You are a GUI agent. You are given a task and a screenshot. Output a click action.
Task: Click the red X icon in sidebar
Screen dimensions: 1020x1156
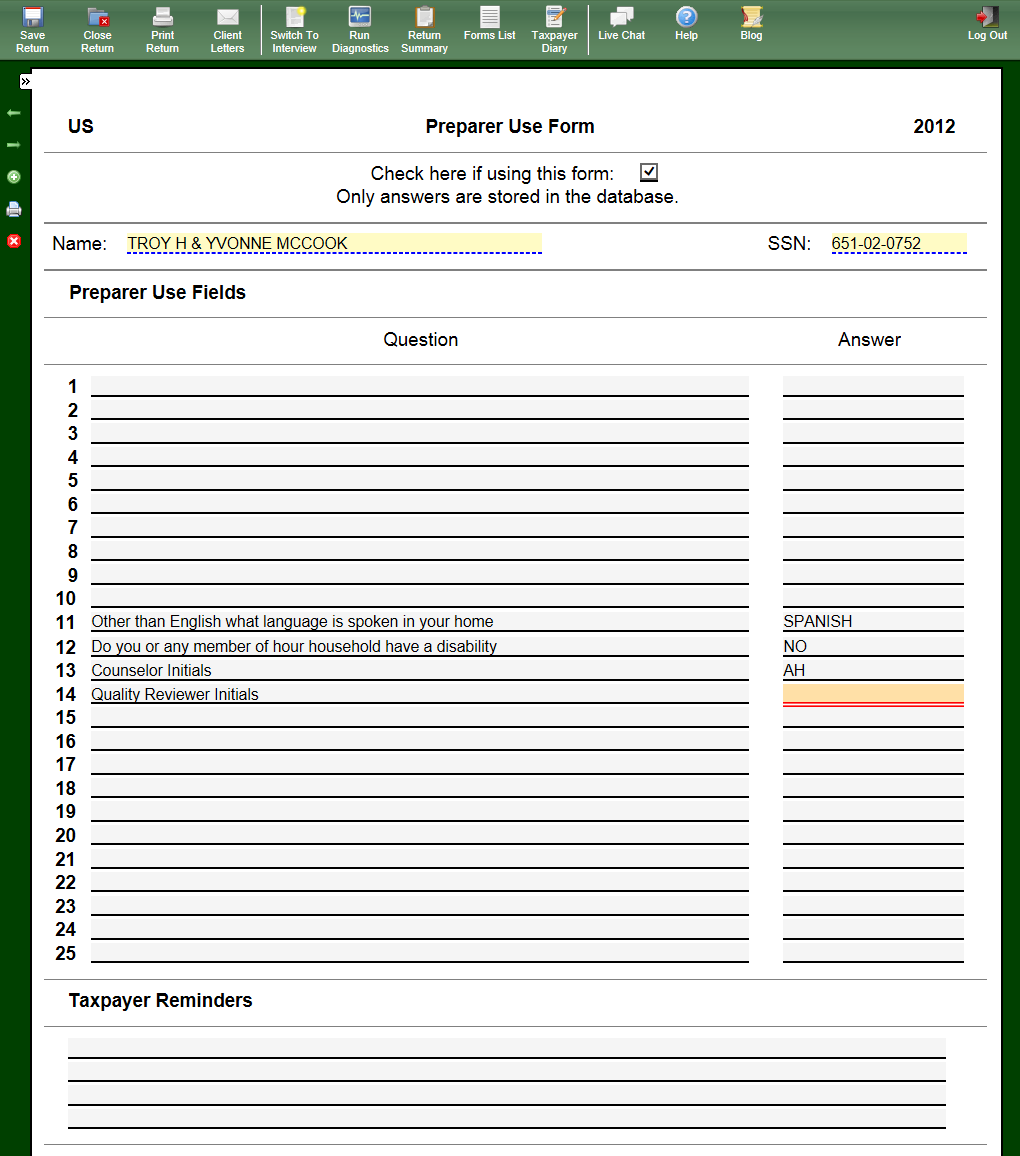[x=14, y=241]
